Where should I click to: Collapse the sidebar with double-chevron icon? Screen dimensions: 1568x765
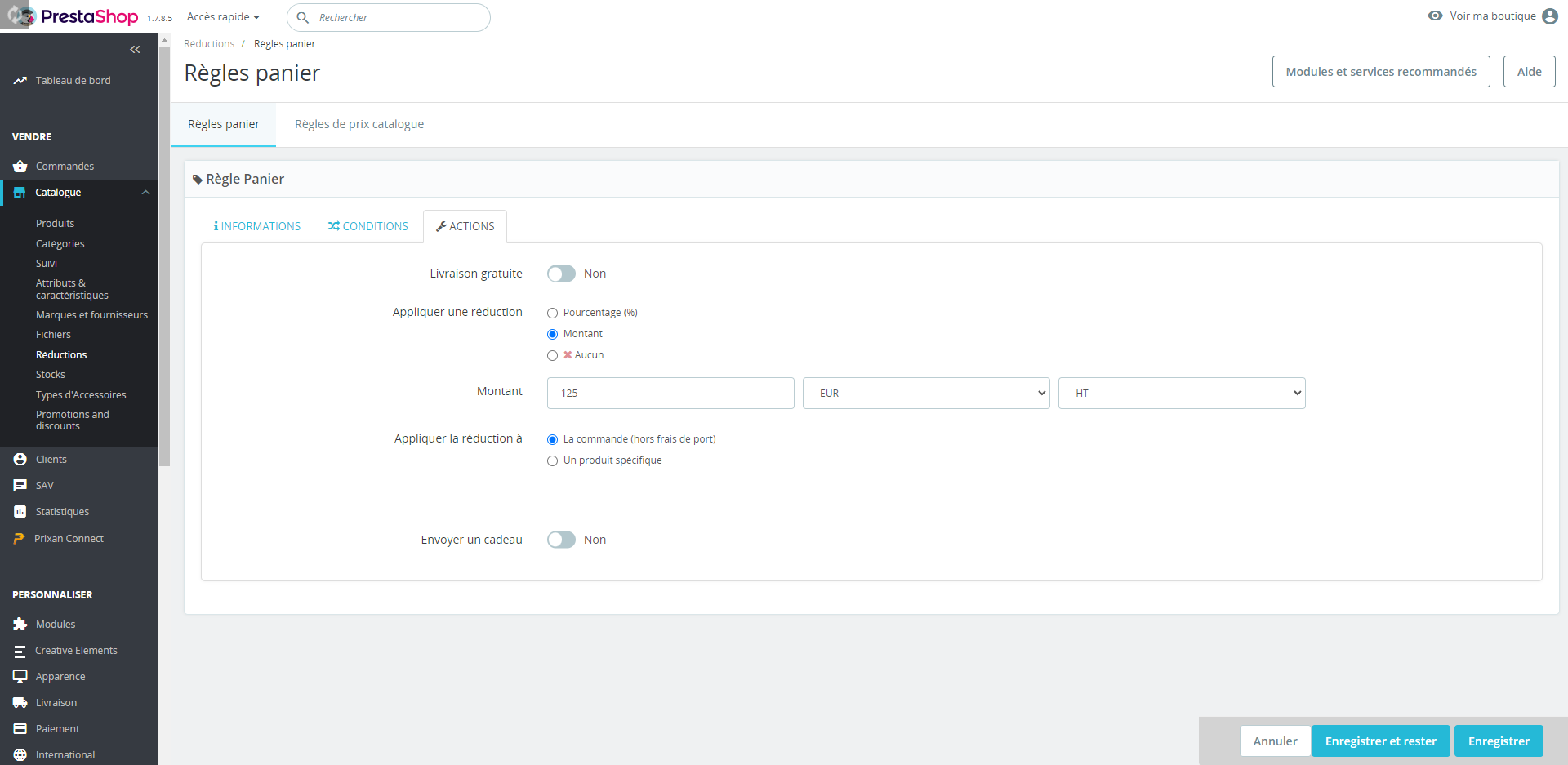[x=135, y=50]
